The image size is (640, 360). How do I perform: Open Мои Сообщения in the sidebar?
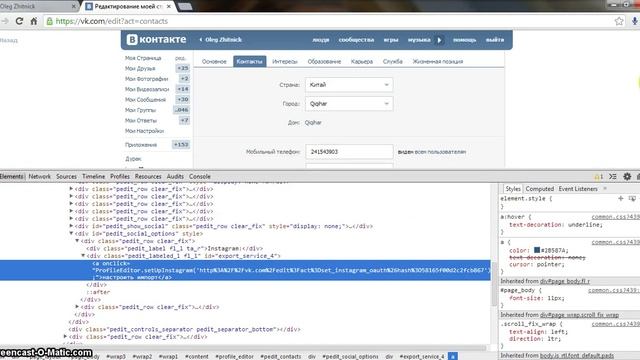pyautogui.click(x=145, y=100)
